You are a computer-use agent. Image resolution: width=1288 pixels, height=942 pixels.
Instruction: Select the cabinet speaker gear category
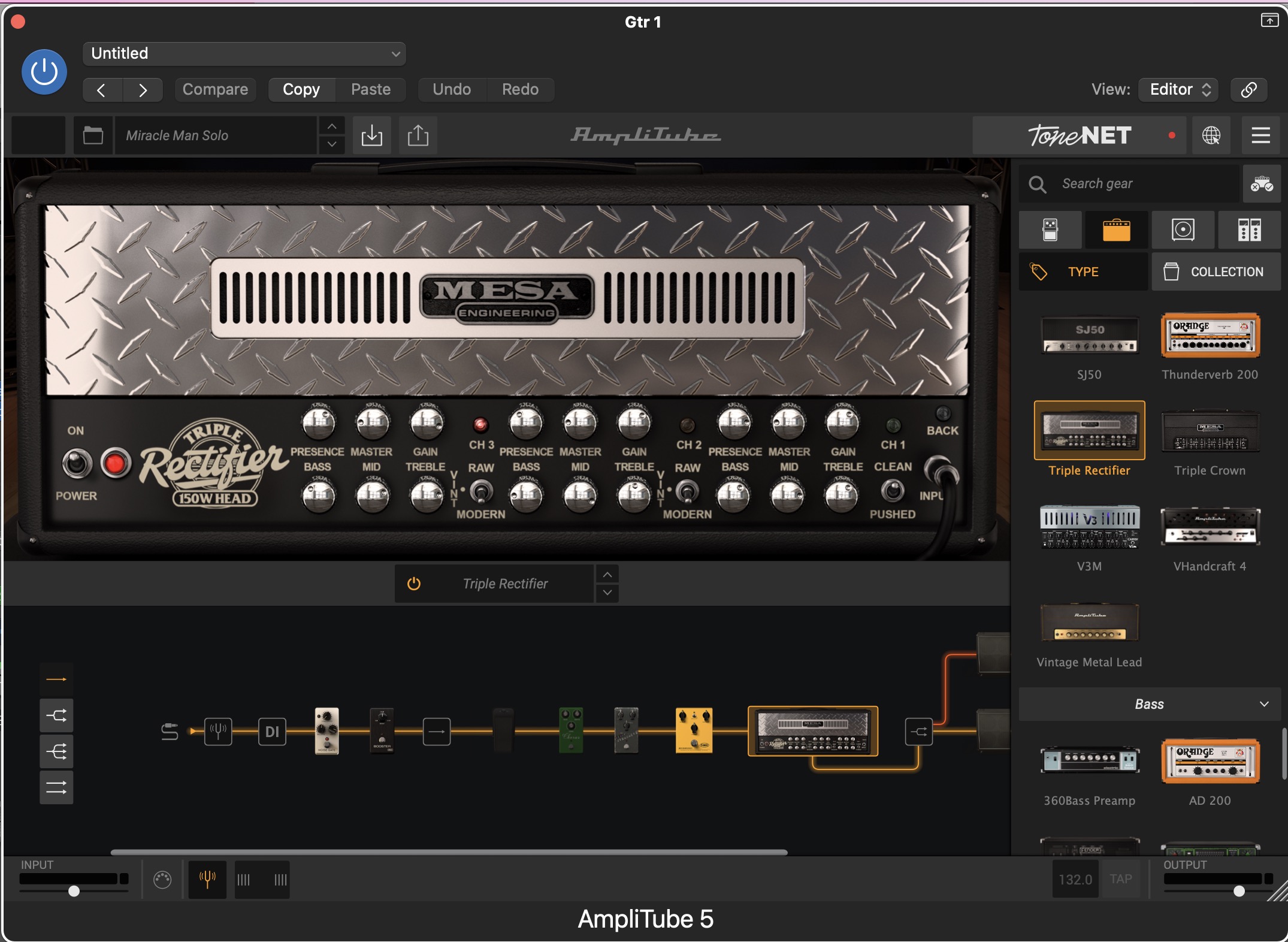pos(1183,230)
